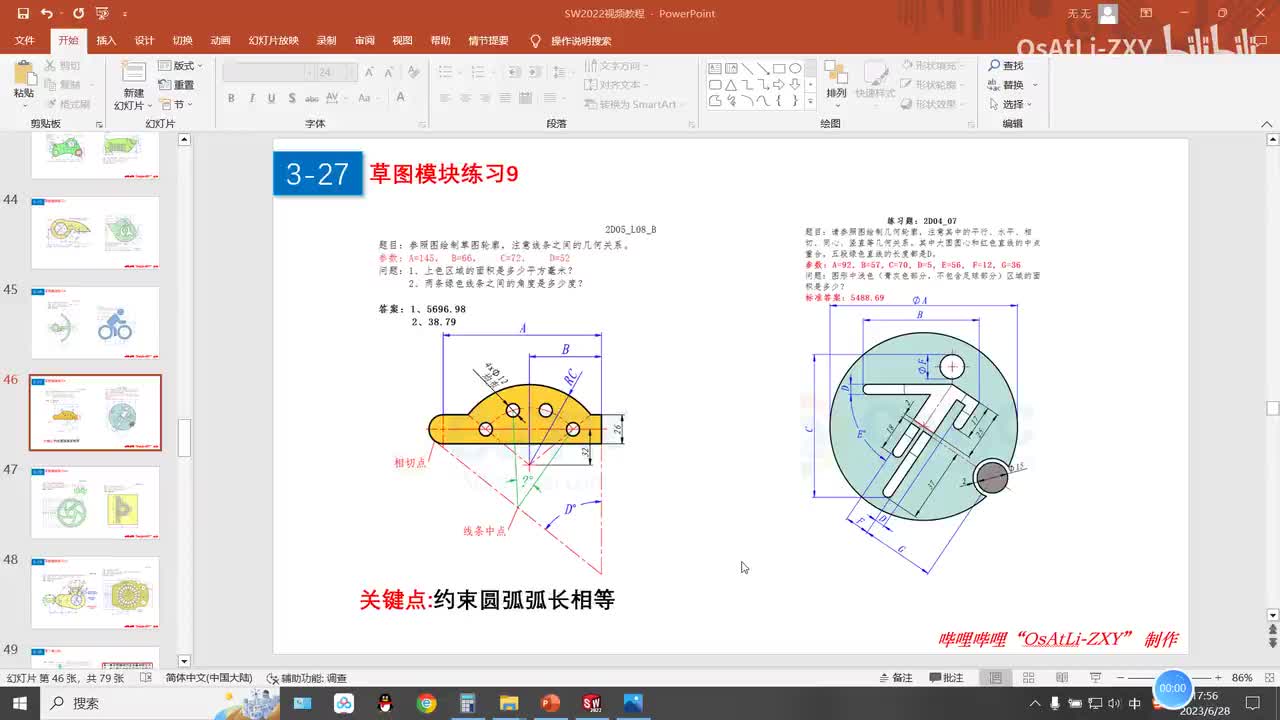The height and width of the screenshot is (720, 1280).
Task: Open File Explorer from taskbar
Action: (x=509, y=703)
